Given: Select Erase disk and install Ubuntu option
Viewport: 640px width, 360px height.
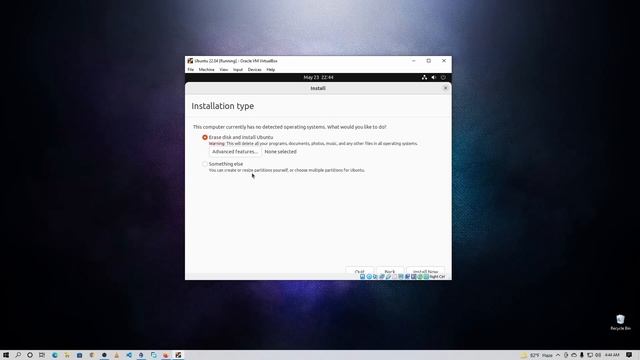Looking at the screenshot, I should pyautogui.click(x=205, y=138).
